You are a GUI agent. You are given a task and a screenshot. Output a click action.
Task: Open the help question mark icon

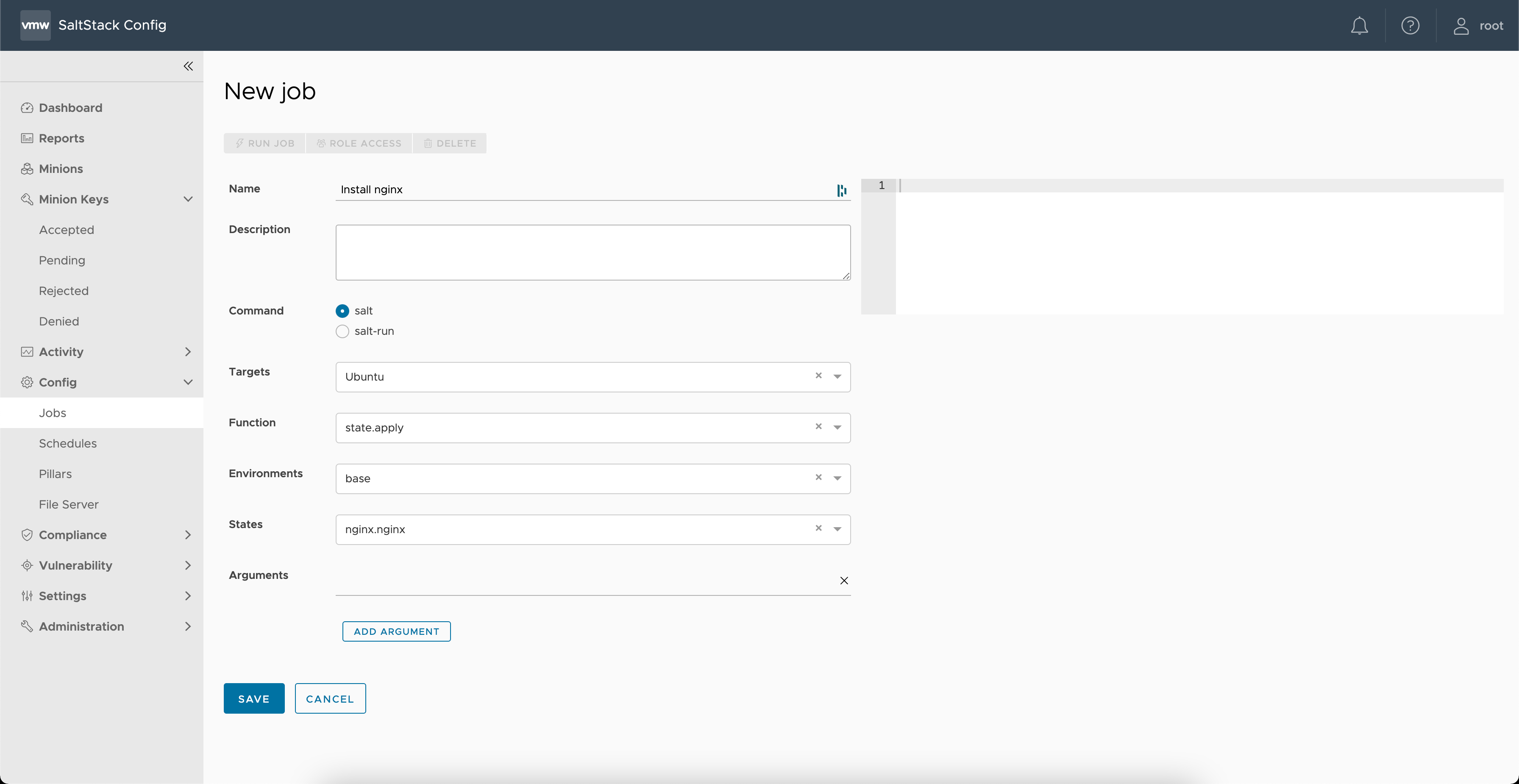click(x=1410, y=25)
